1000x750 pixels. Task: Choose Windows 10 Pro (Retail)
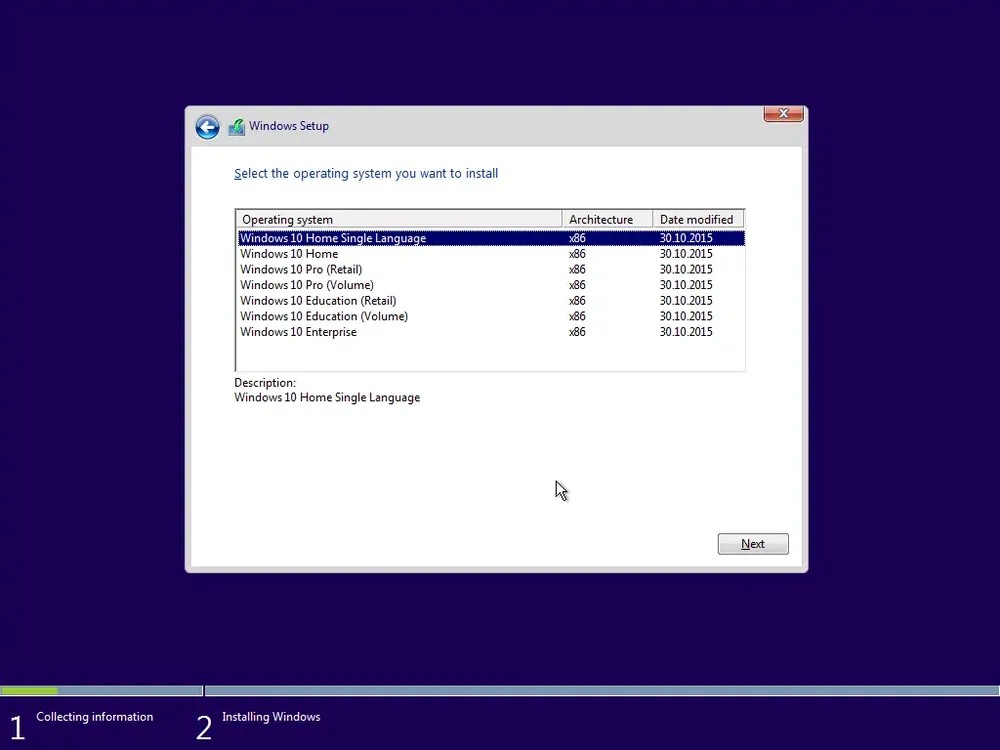point(491,269)
